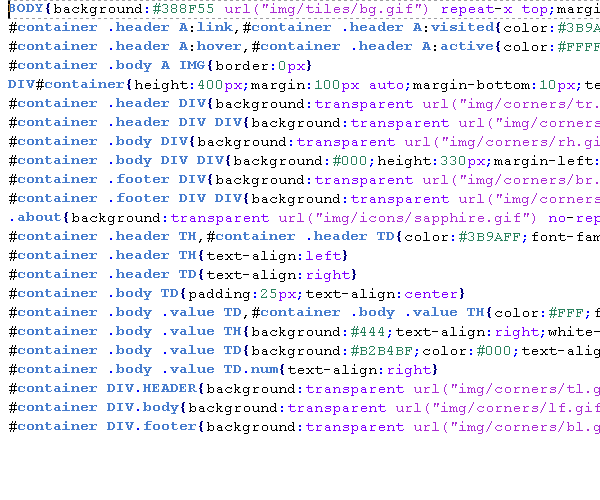The image size is (600, 500).
Task: Click the "TD.num" selector text
Action: coord(251,370)
